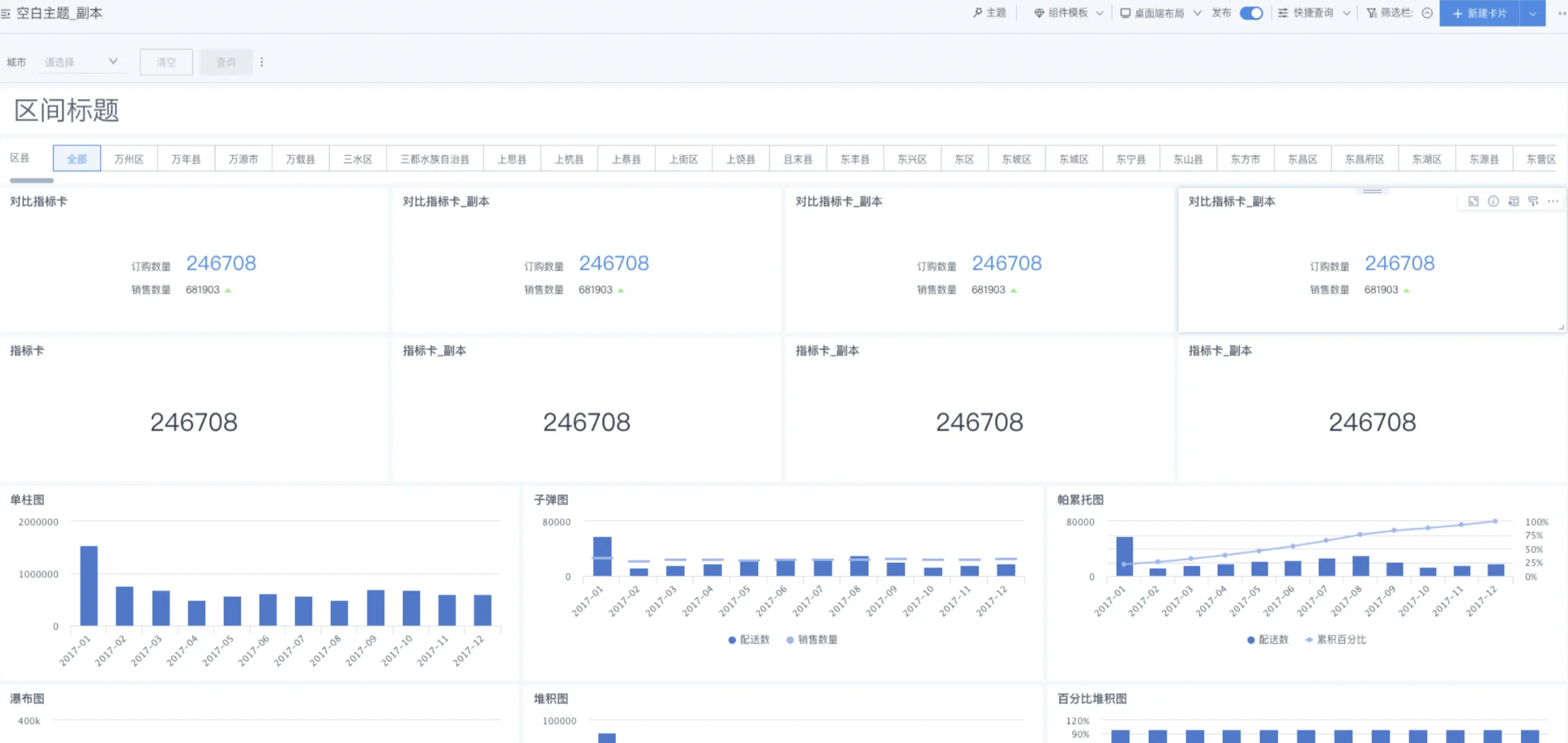Screen dimensions: 1568x743
Task: Select the 万州区 tab
Action: pos(129,159)
